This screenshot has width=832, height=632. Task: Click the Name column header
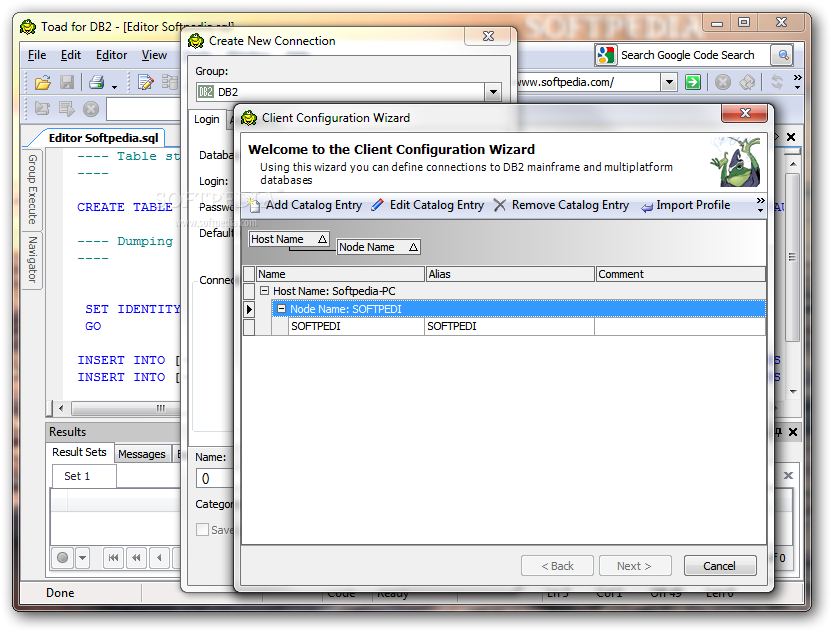coord(340,274)
